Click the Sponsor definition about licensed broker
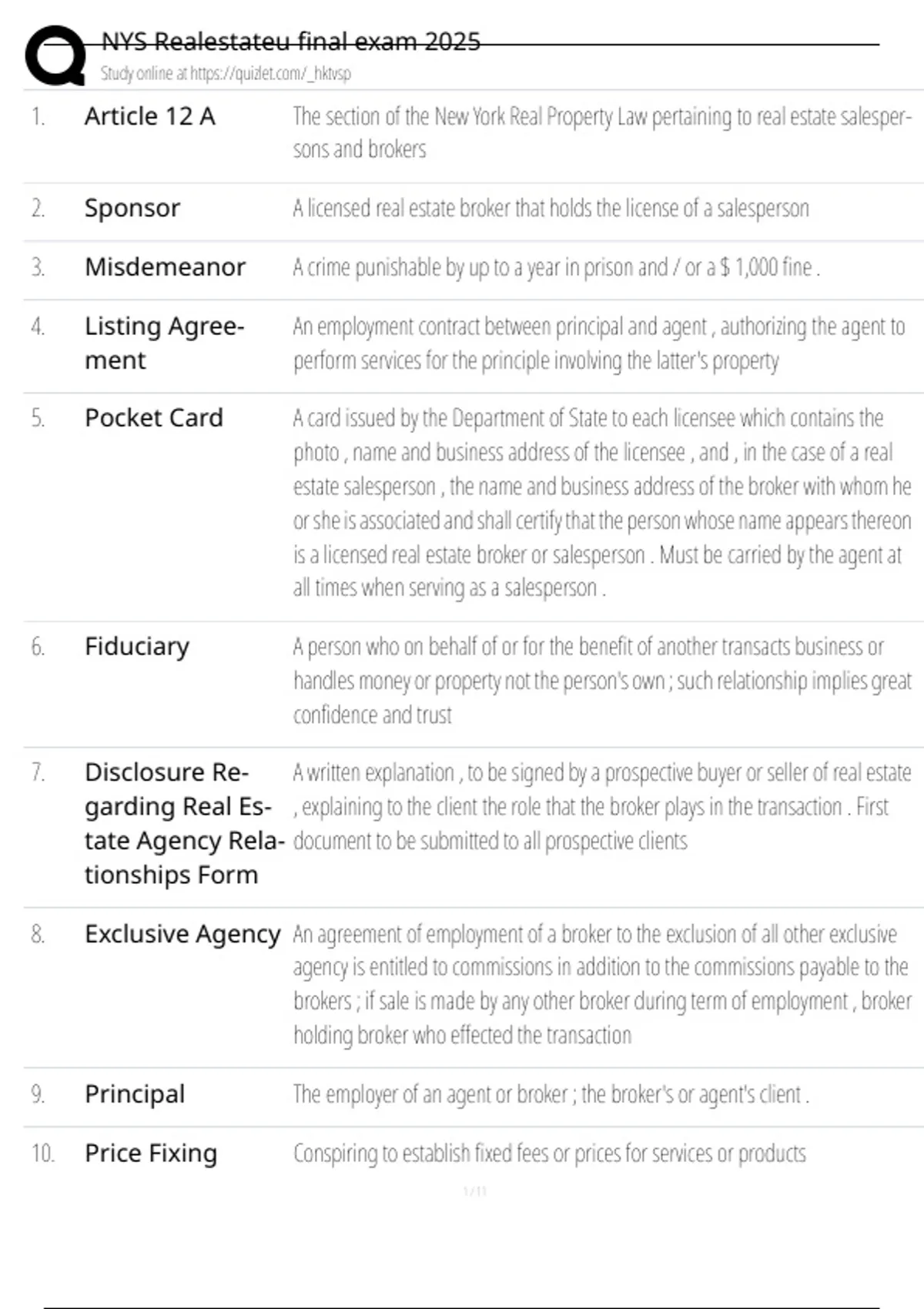 551,209
